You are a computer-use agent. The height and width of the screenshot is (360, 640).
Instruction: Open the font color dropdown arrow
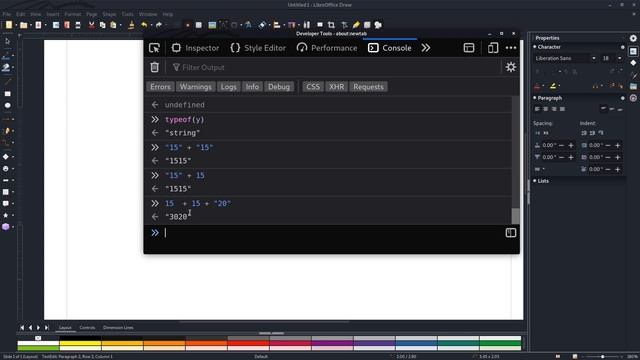544,86
